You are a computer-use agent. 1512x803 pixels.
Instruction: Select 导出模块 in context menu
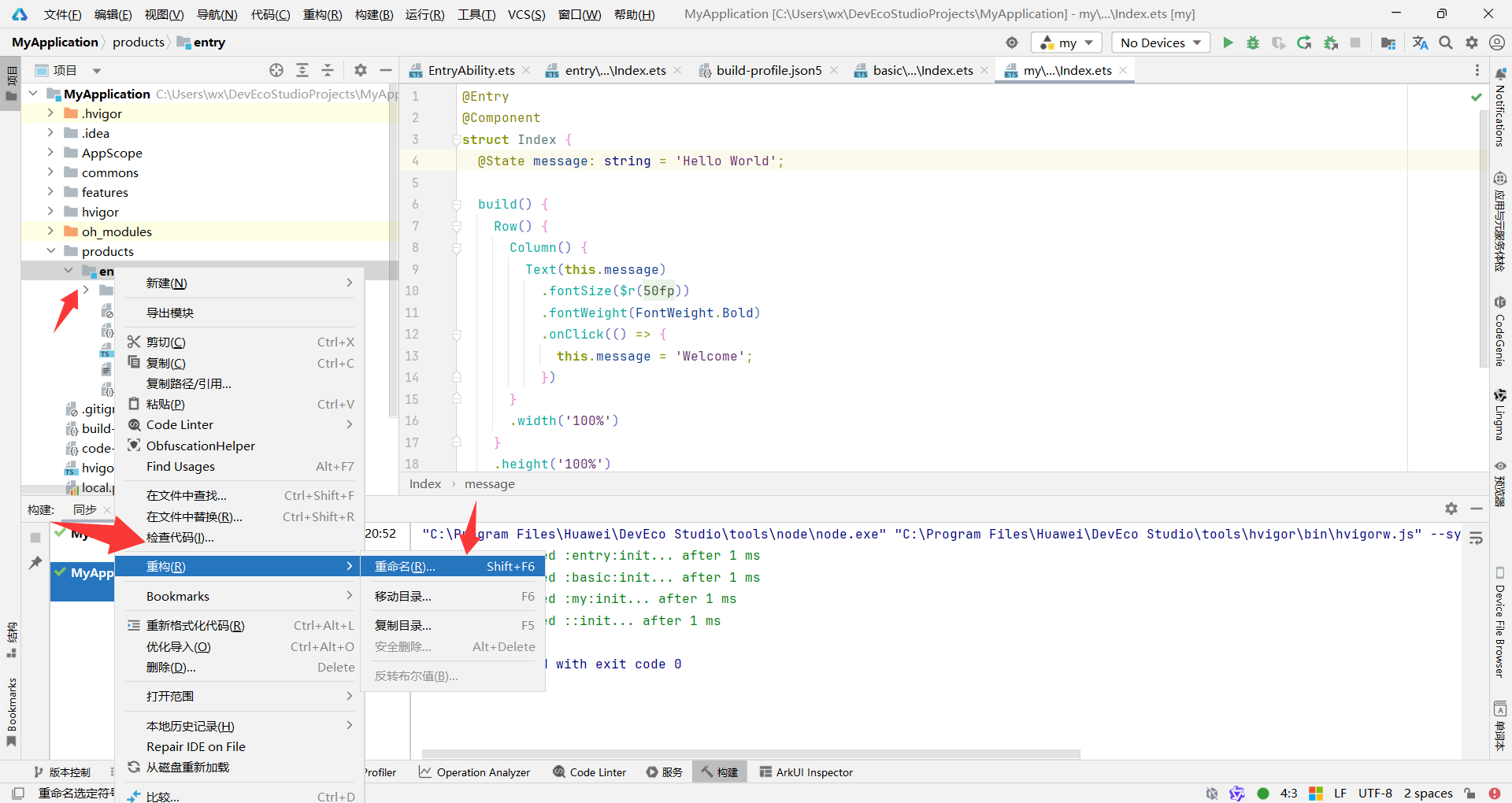239,313
